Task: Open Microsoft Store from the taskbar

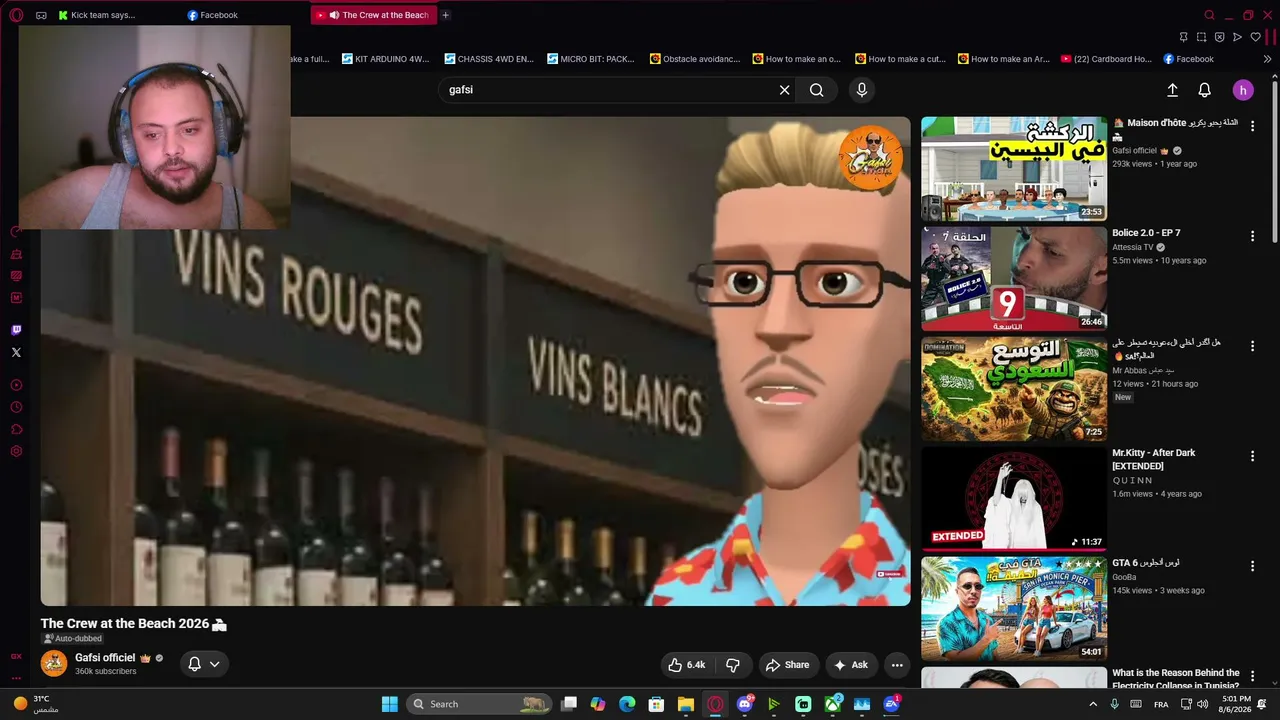Action: (x=656, y=704)
